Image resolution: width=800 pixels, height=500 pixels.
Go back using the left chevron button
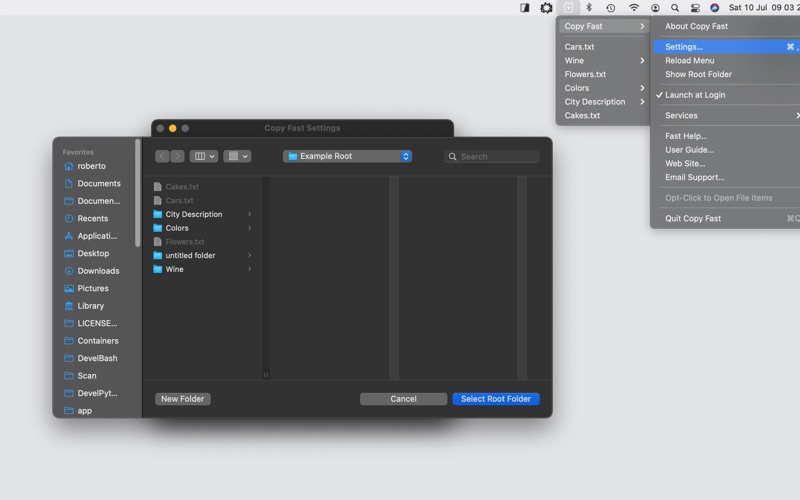[163, 157]
